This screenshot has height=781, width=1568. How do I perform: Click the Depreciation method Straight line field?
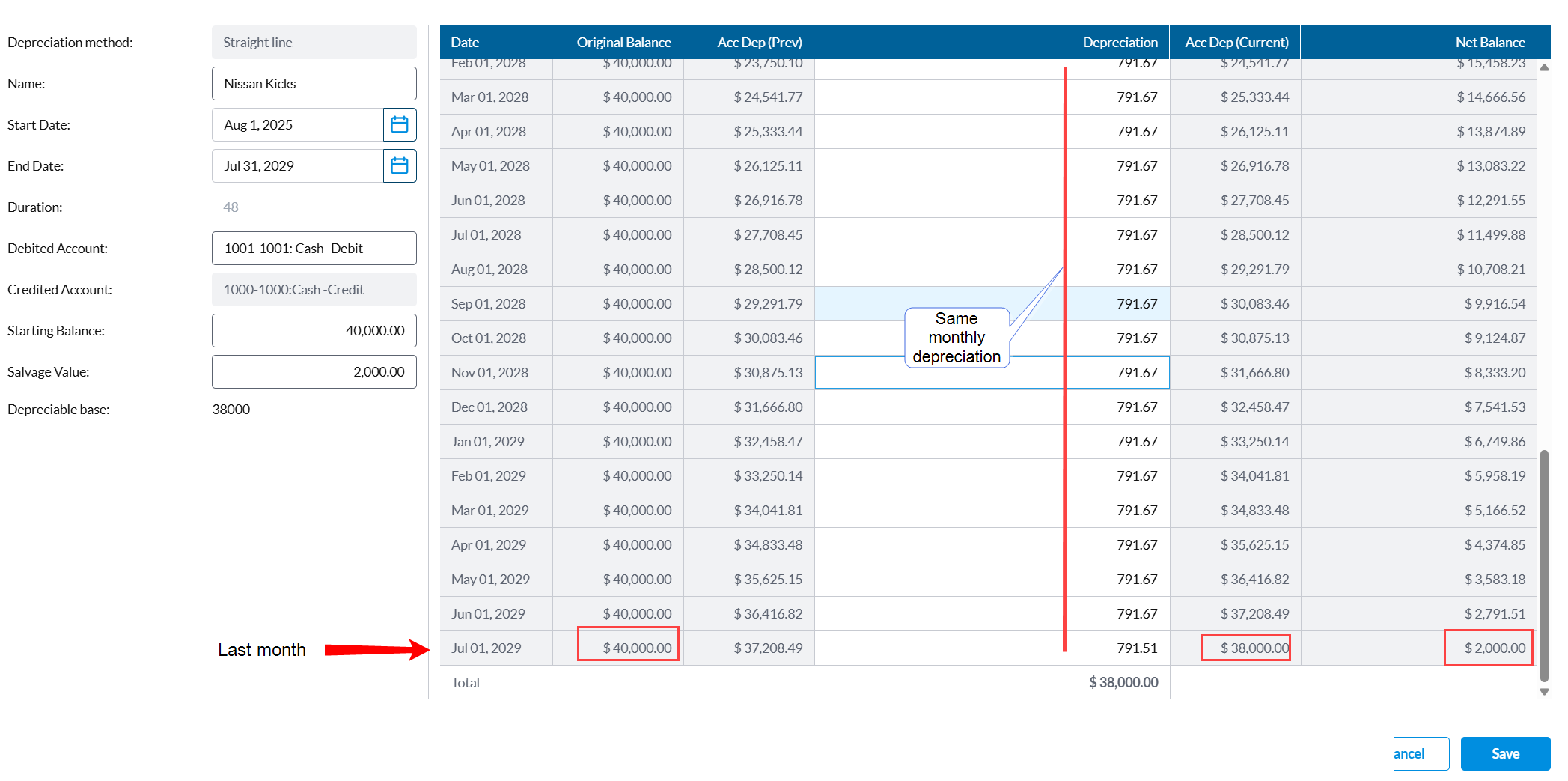[314, 43]
